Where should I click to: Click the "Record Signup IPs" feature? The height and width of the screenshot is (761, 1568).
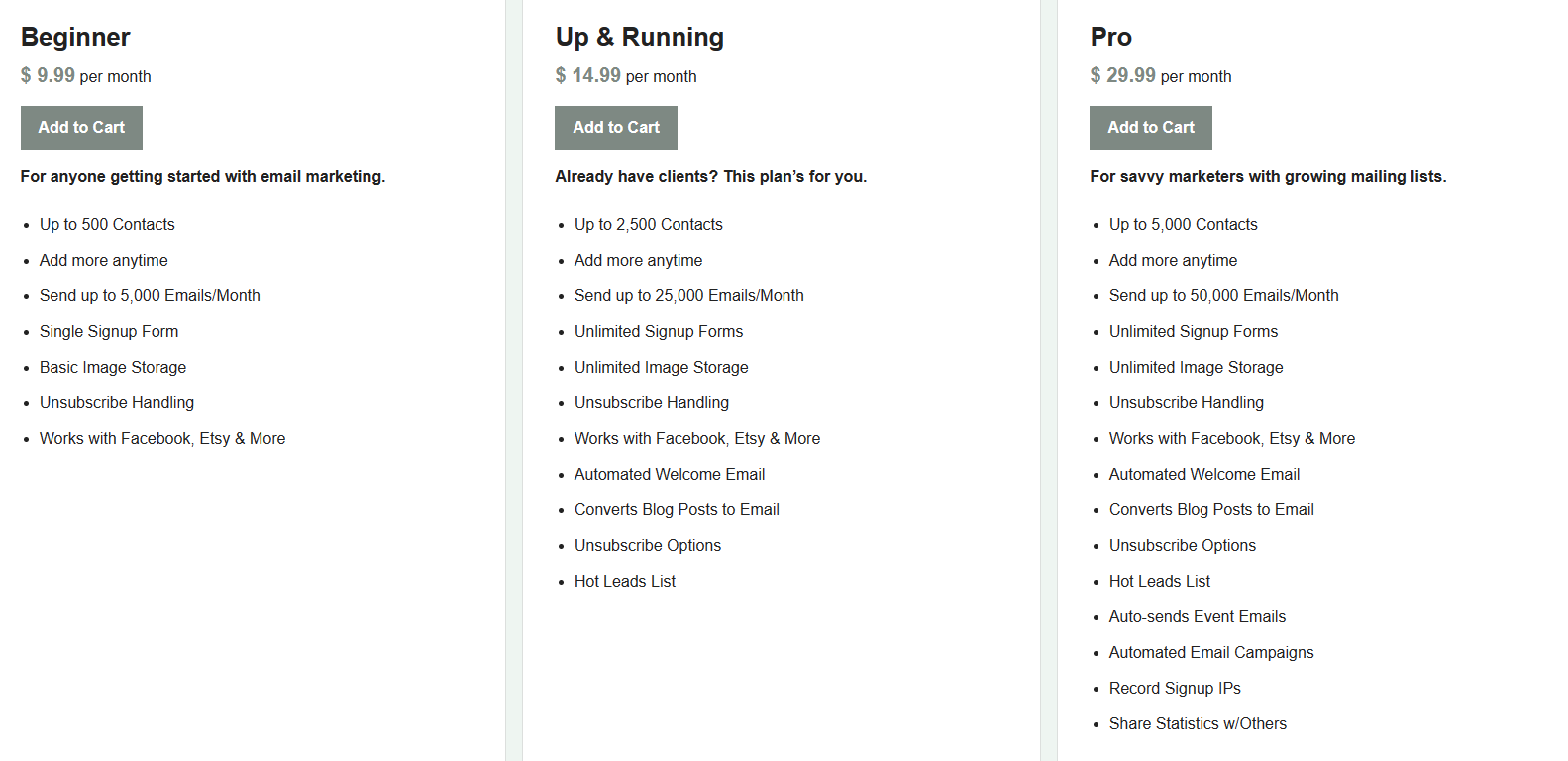point(1174,689)
